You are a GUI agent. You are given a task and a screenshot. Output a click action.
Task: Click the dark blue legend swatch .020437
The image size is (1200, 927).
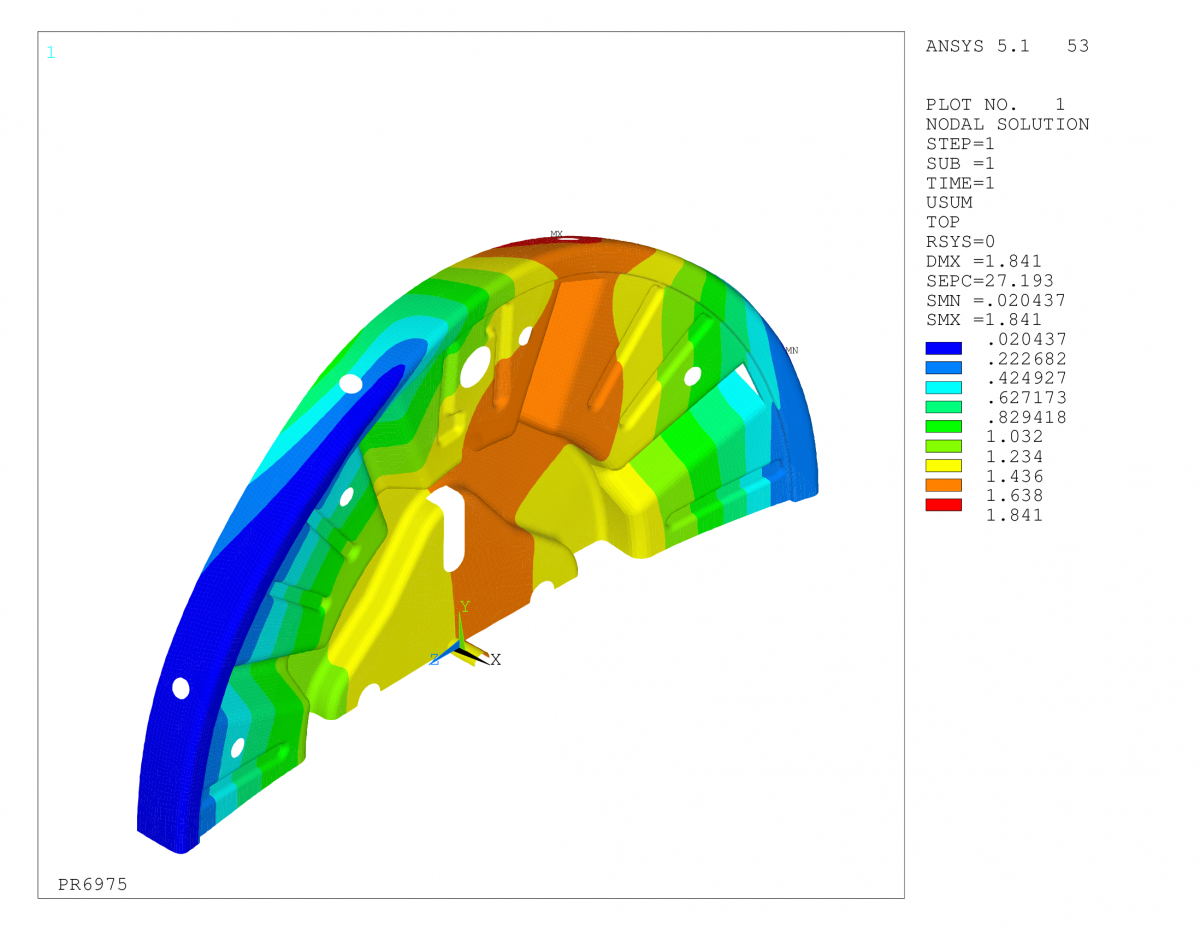943,348
